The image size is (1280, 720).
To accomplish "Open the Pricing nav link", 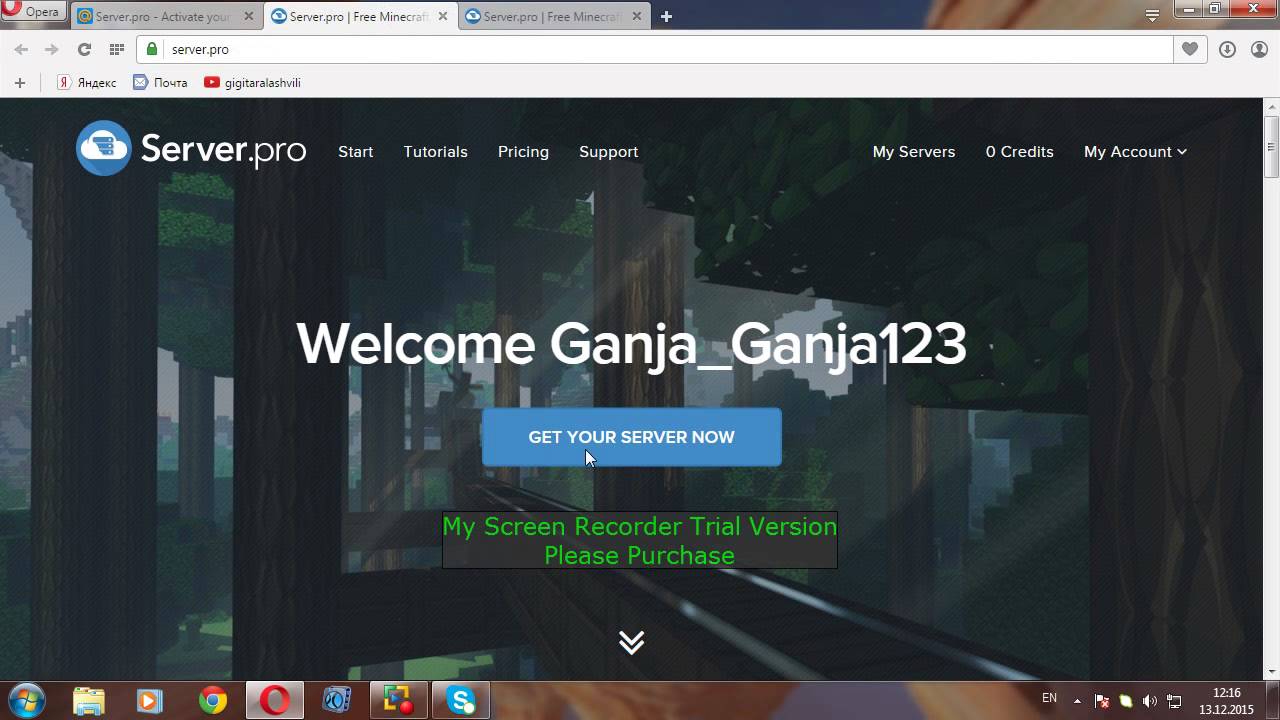I will click(x=523, y=152).
